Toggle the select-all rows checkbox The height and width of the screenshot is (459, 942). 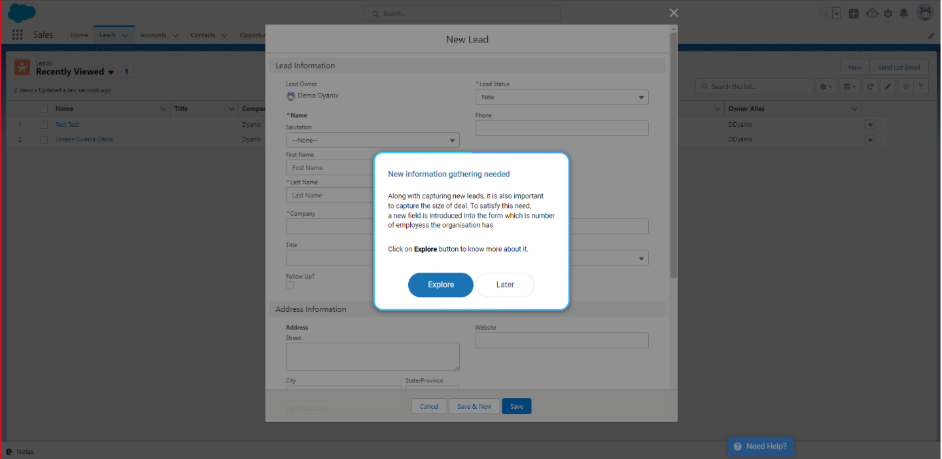click(43, 109)
